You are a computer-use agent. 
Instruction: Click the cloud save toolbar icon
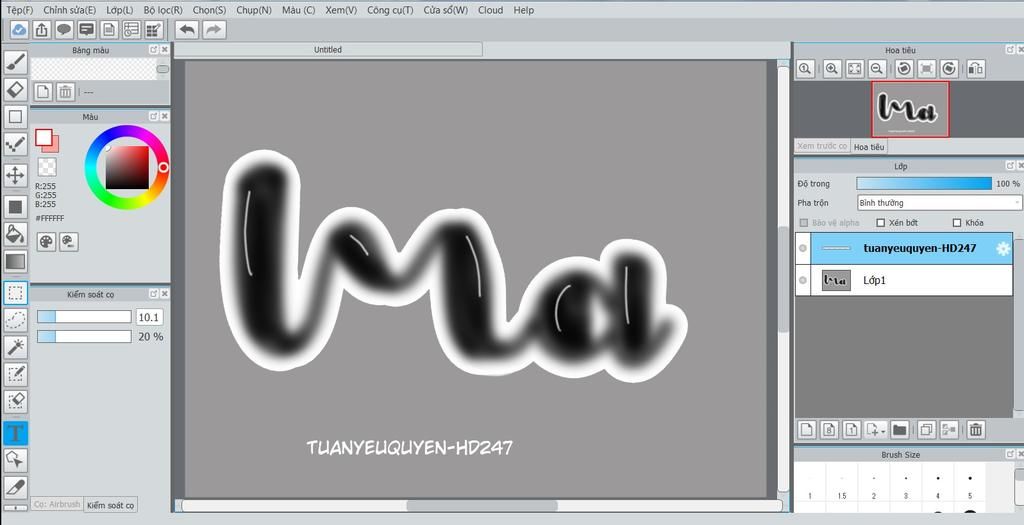(x=19, y=29)
